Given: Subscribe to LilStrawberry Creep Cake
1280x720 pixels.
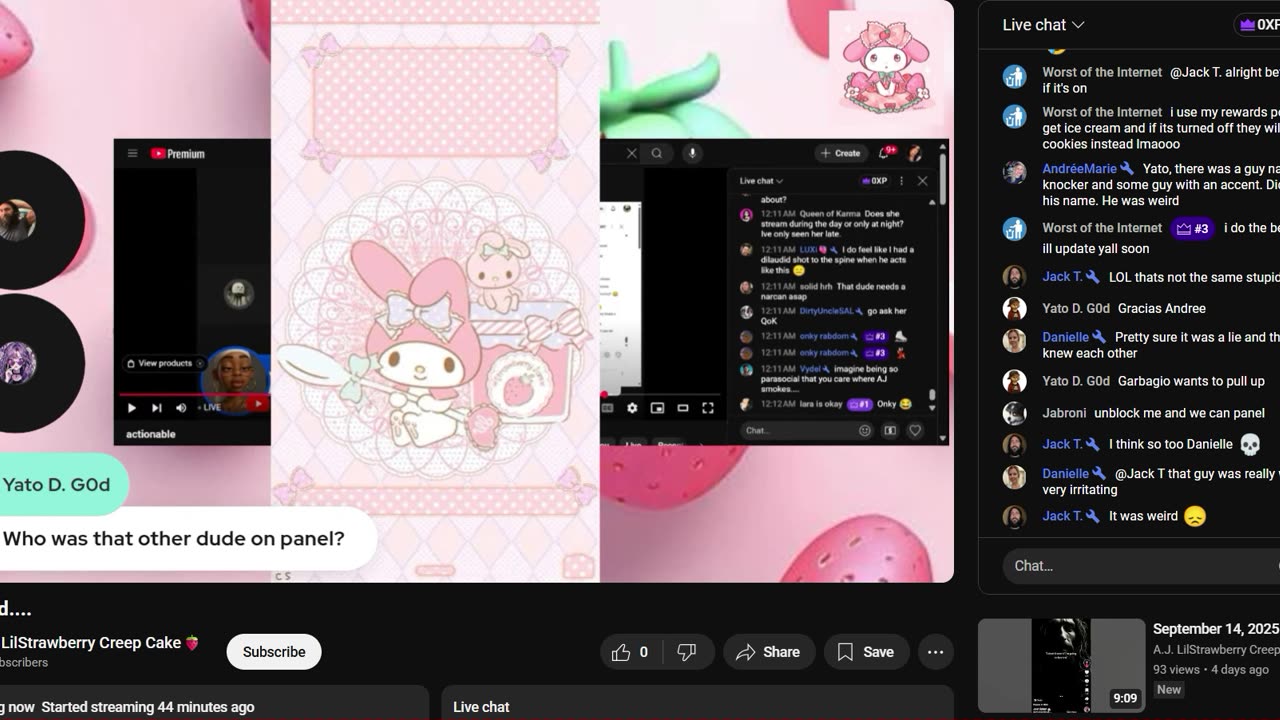Looking at the screenshot, I should point(274,652).
